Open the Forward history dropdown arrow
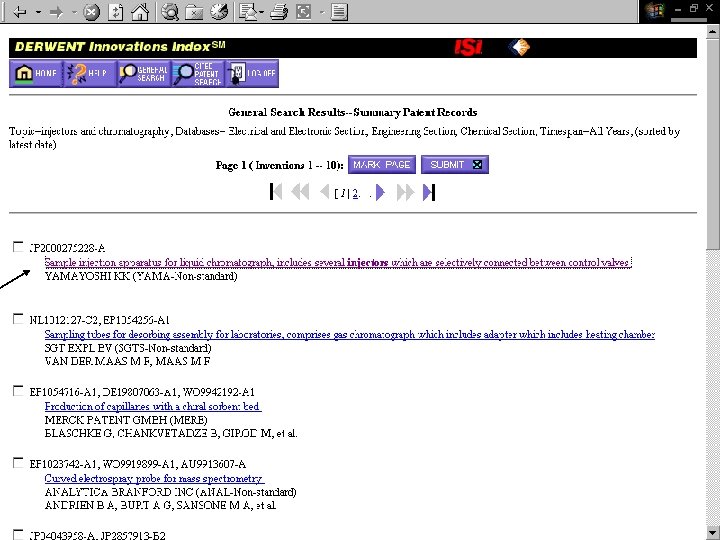Viewport: 720px width, 540px height. (x=74, y=12)
